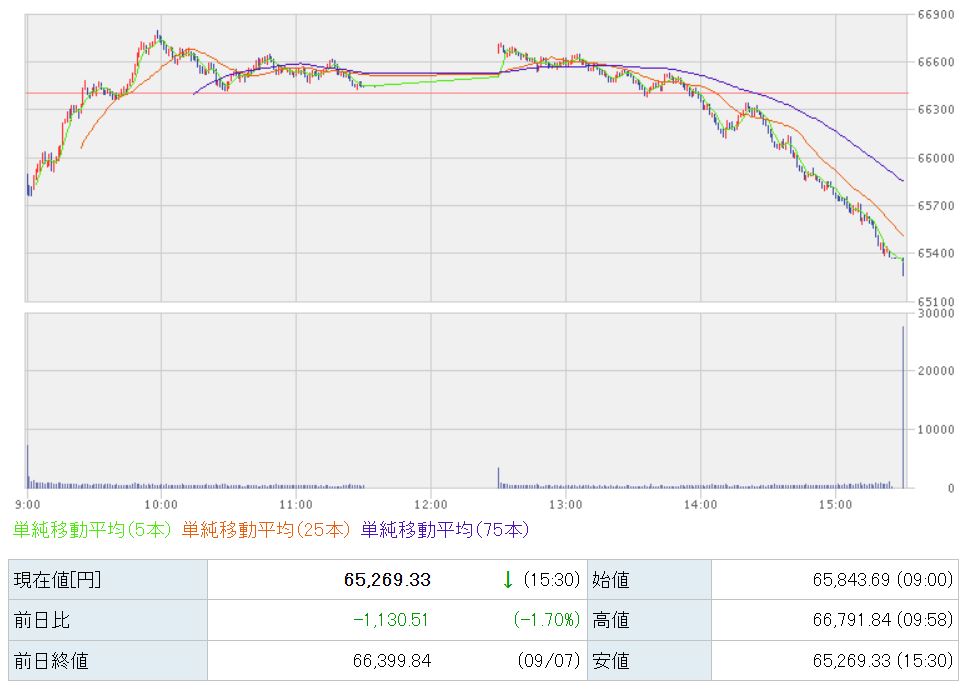The image size is (969, 691).
Task: Click the green down arrow beside 15:30
Action: point(507,580)
